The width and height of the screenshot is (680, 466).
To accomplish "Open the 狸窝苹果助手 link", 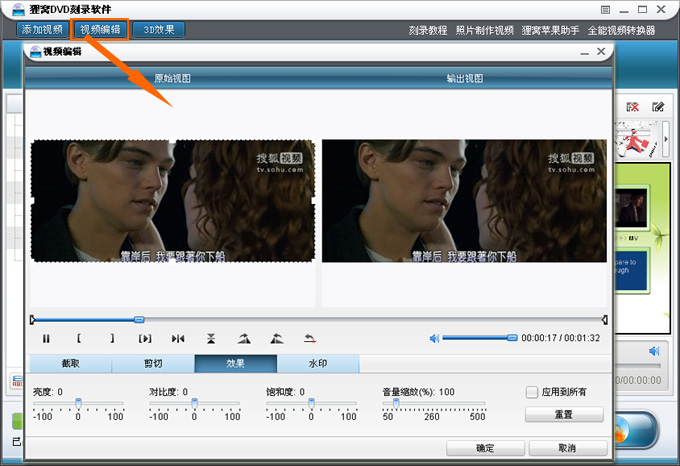I will pyautogui.click(x=550, y=30).
